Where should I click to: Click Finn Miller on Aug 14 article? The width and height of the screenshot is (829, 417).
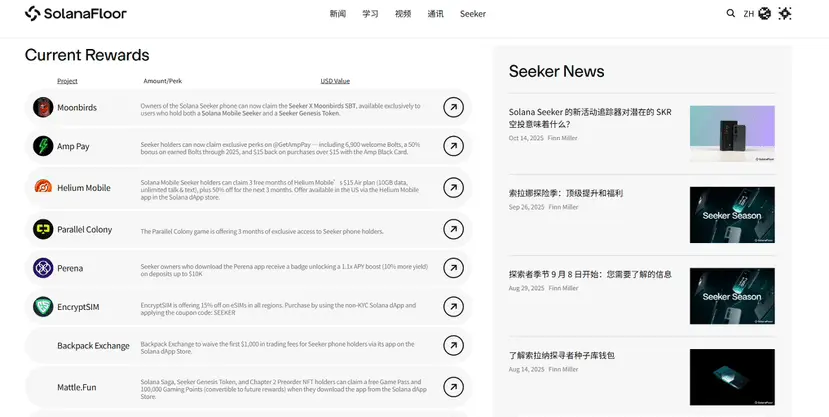(x=564, y=369)
